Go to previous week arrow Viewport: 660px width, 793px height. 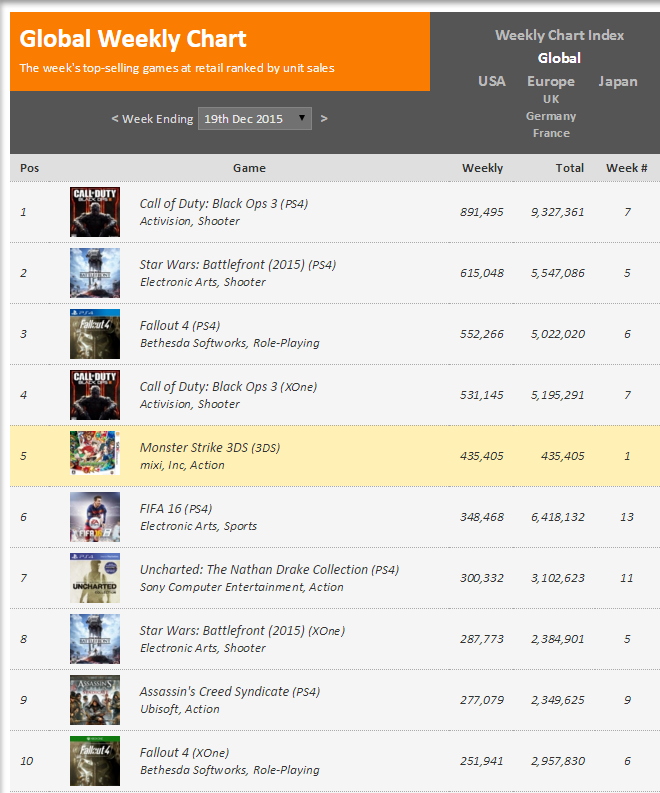[115, 119]
